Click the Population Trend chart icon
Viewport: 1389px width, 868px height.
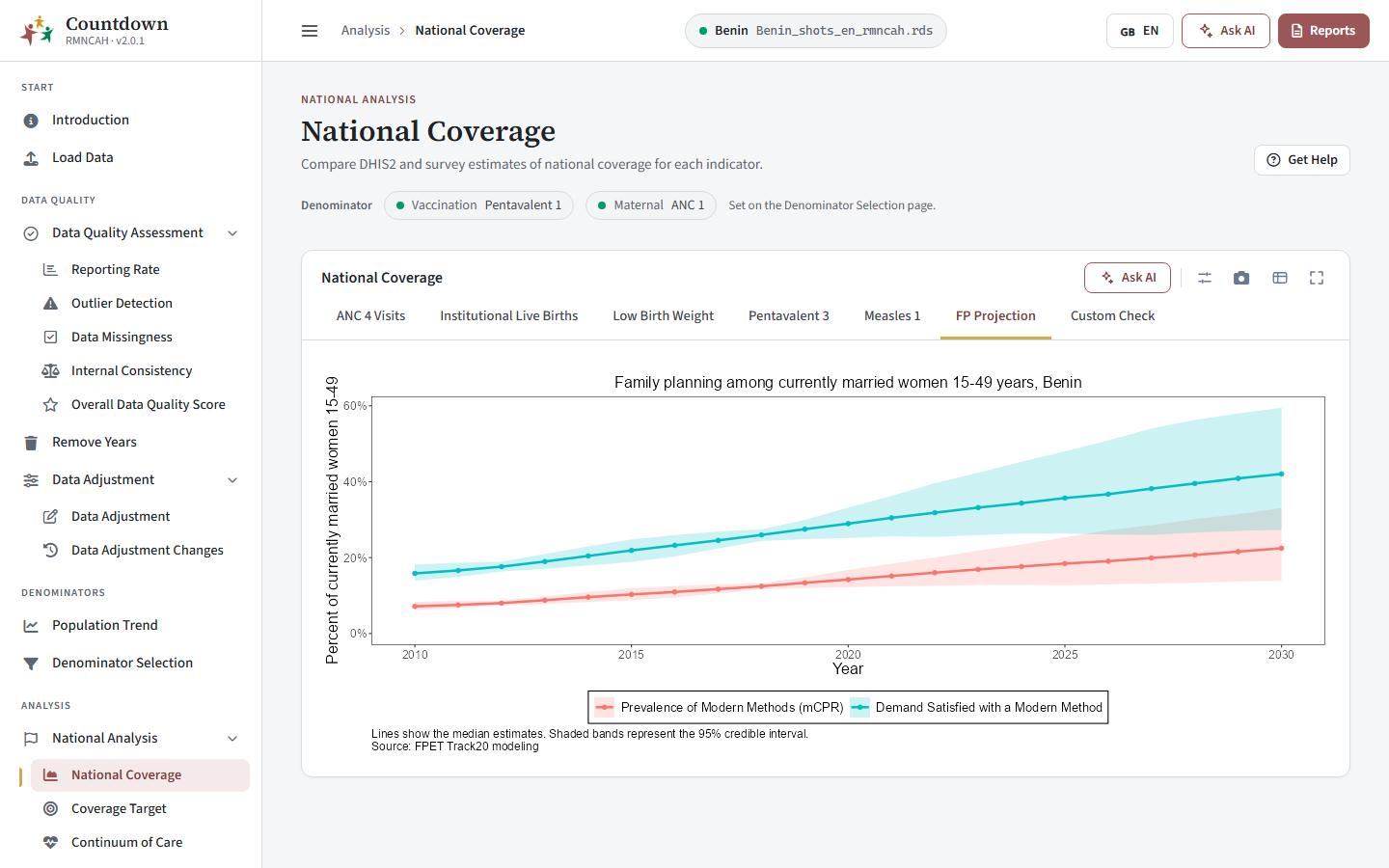[31, 626]
